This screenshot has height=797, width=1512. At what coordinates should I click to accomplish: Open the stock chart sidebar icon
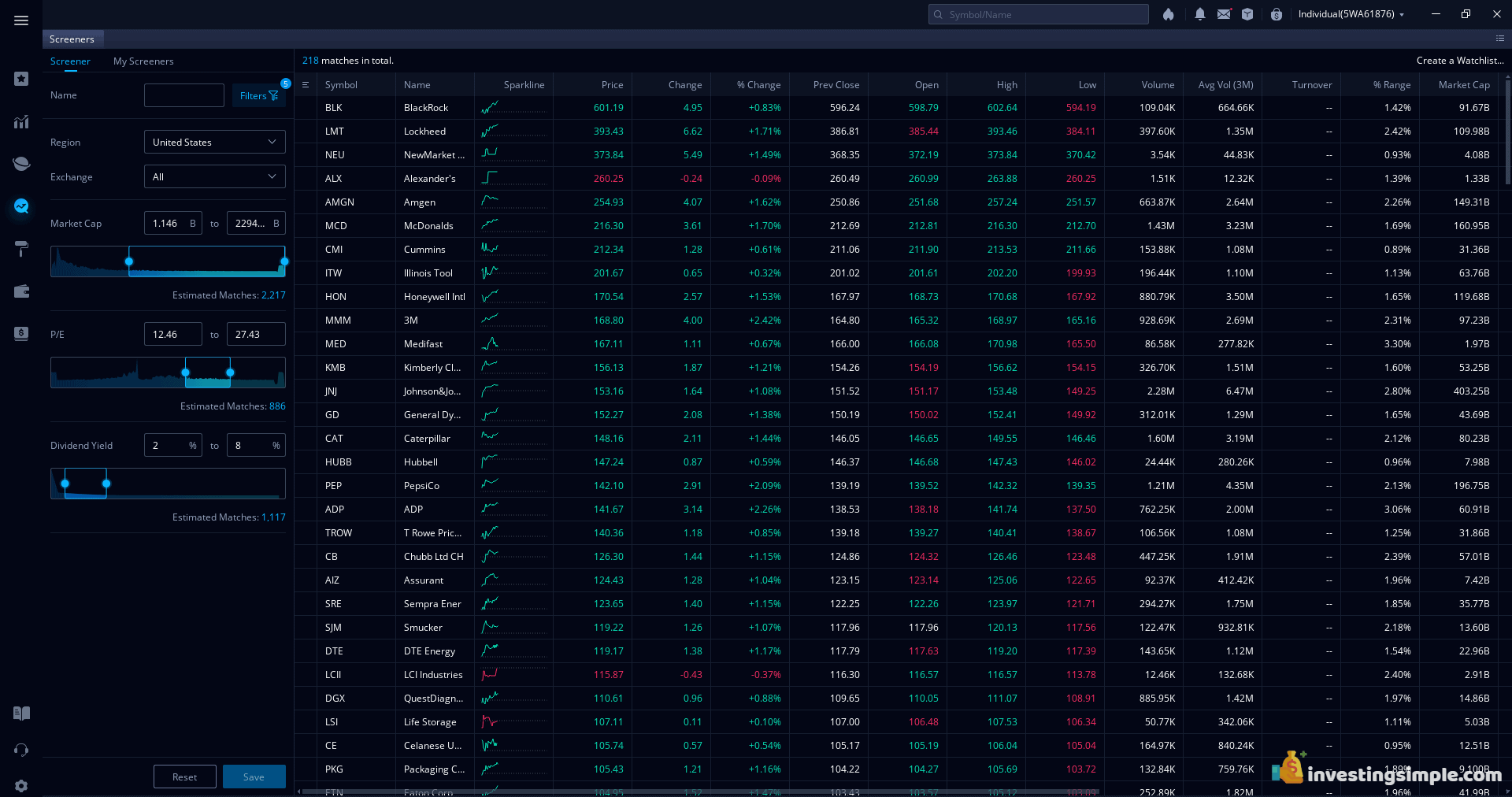click(x=21, y=121)
